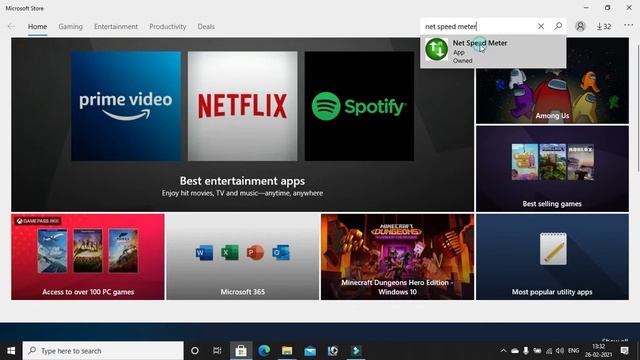
Task: Open the Home tab
Action: pyautogui.click(x=37, y=27)
